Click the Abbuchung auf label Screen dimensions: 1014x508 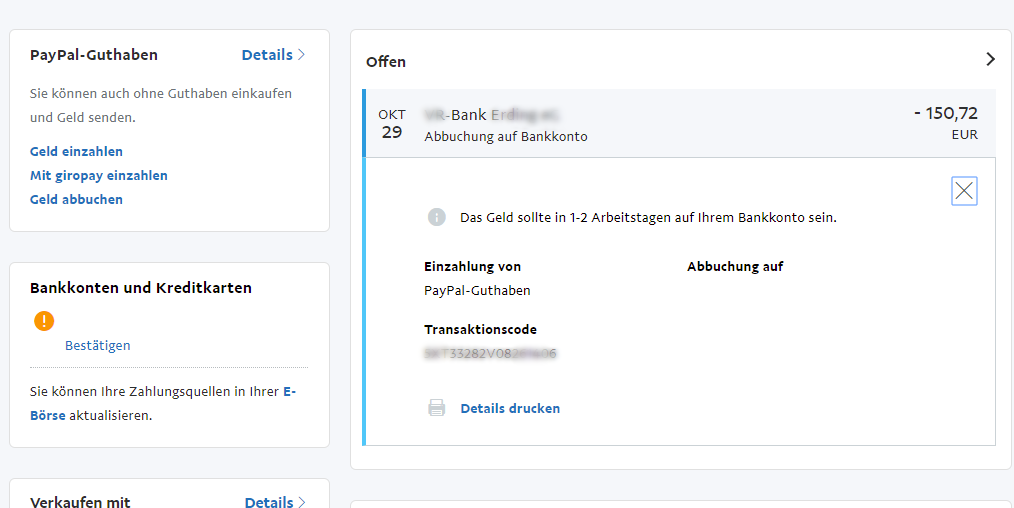pos(735,266)
